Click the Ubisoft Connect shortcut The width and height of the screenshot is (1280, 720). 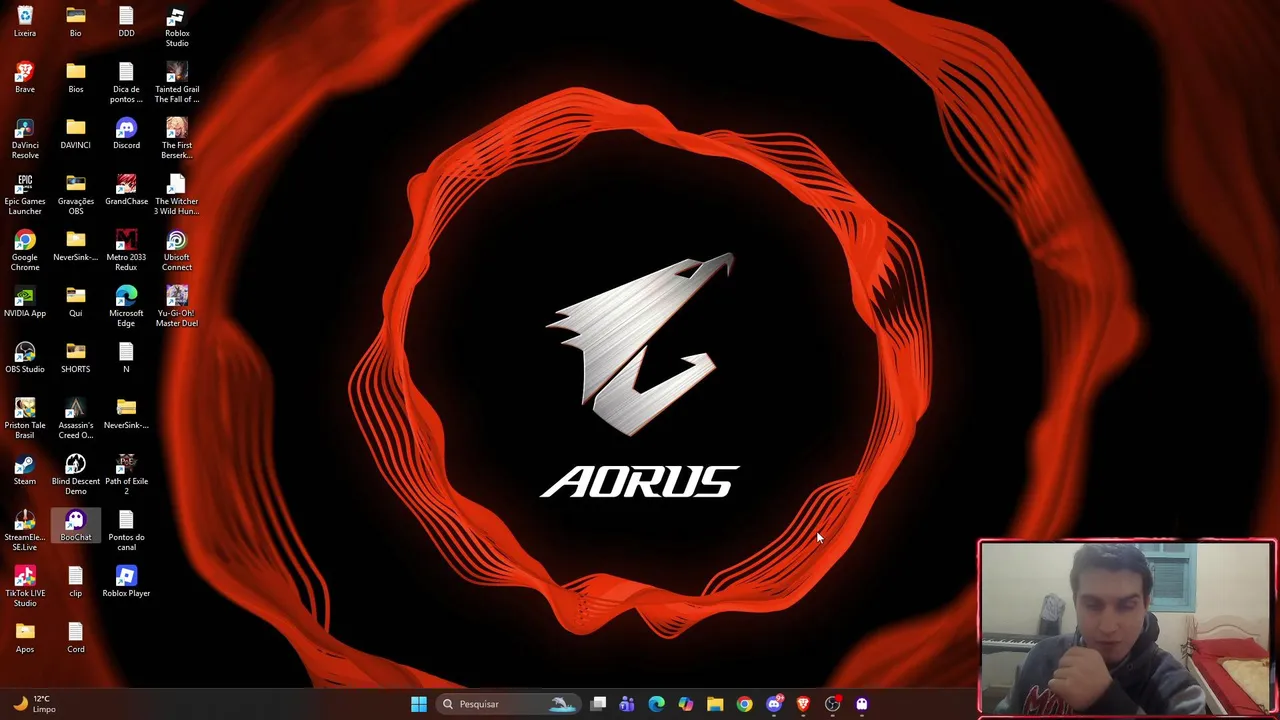177,251
